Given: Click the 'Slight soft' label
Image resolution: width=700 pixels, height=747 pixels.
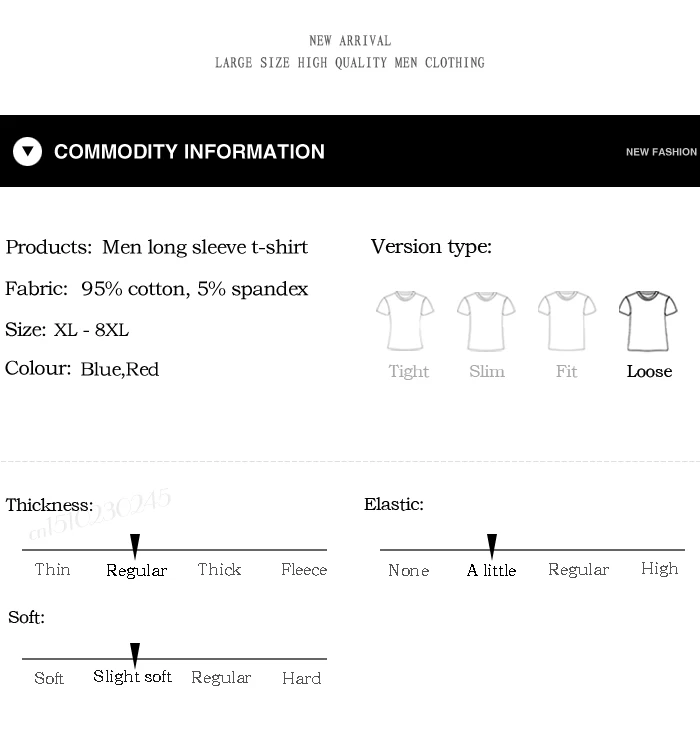Looking at the screenshot, I should click(132, 676).
